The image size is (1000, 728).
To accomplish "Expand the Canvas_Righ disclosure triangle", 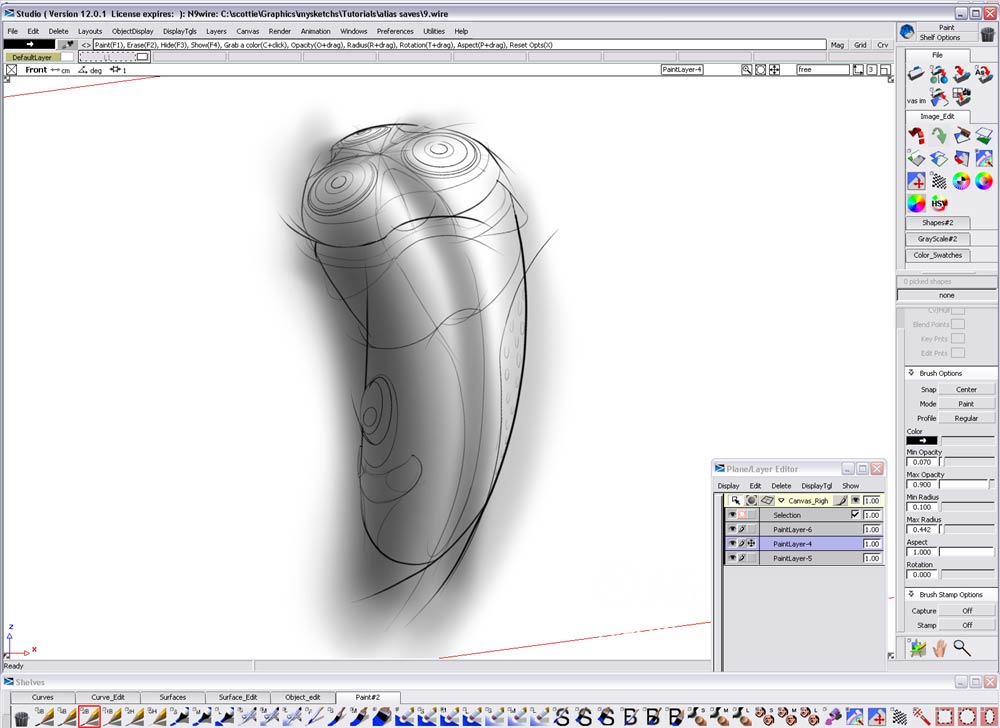I will tap(781, 500).
